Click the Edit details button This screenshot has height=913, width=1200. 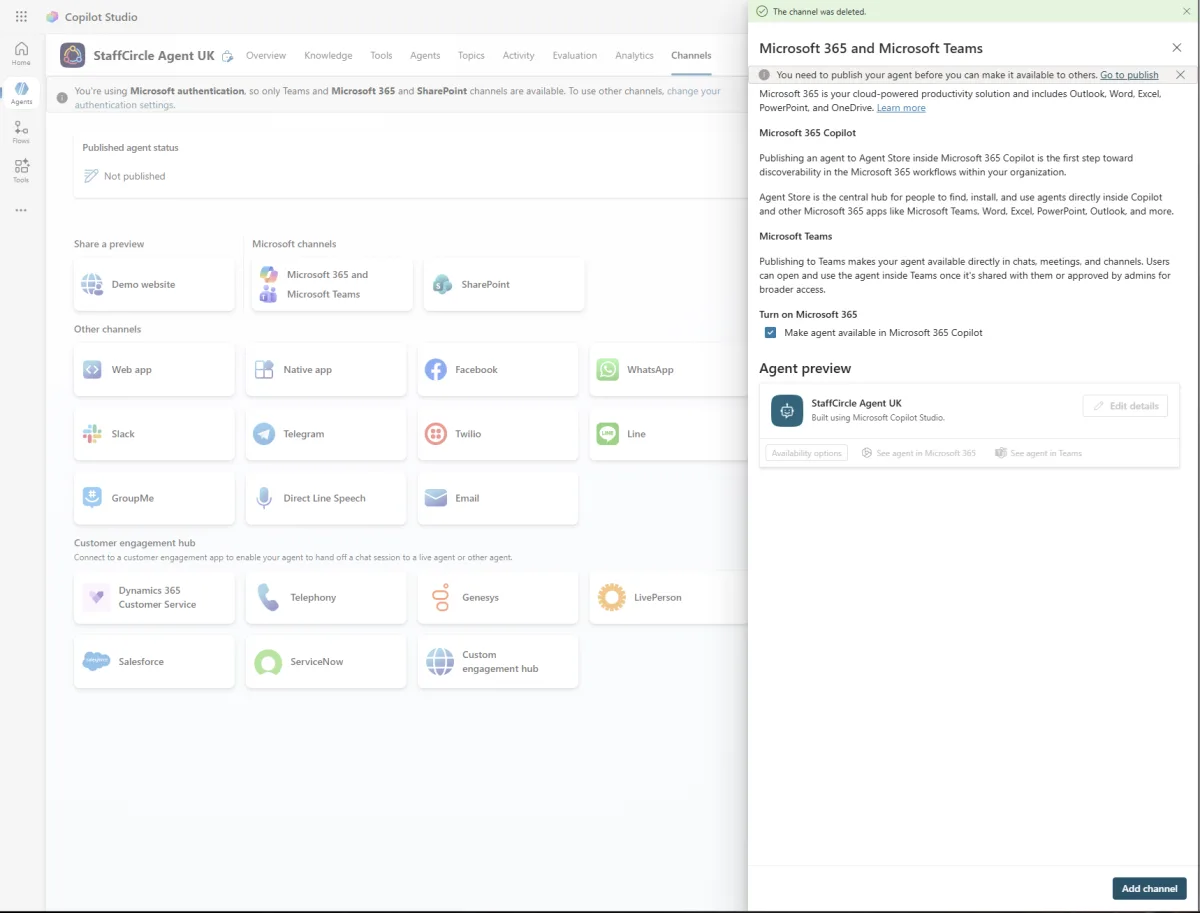(x=1125, y=406)
